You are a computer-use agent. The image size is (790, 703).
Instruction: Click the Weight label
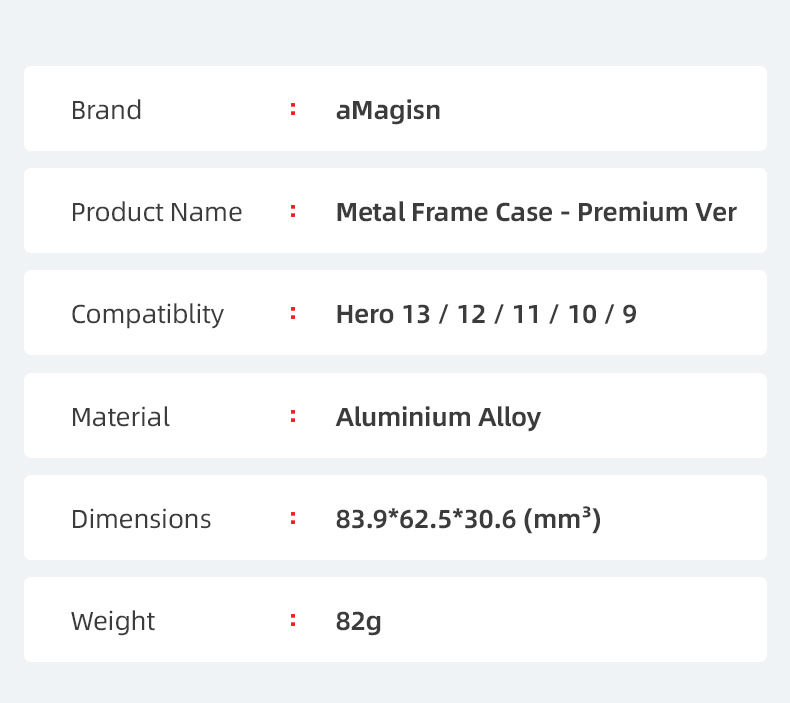click(x=113, y=621)
